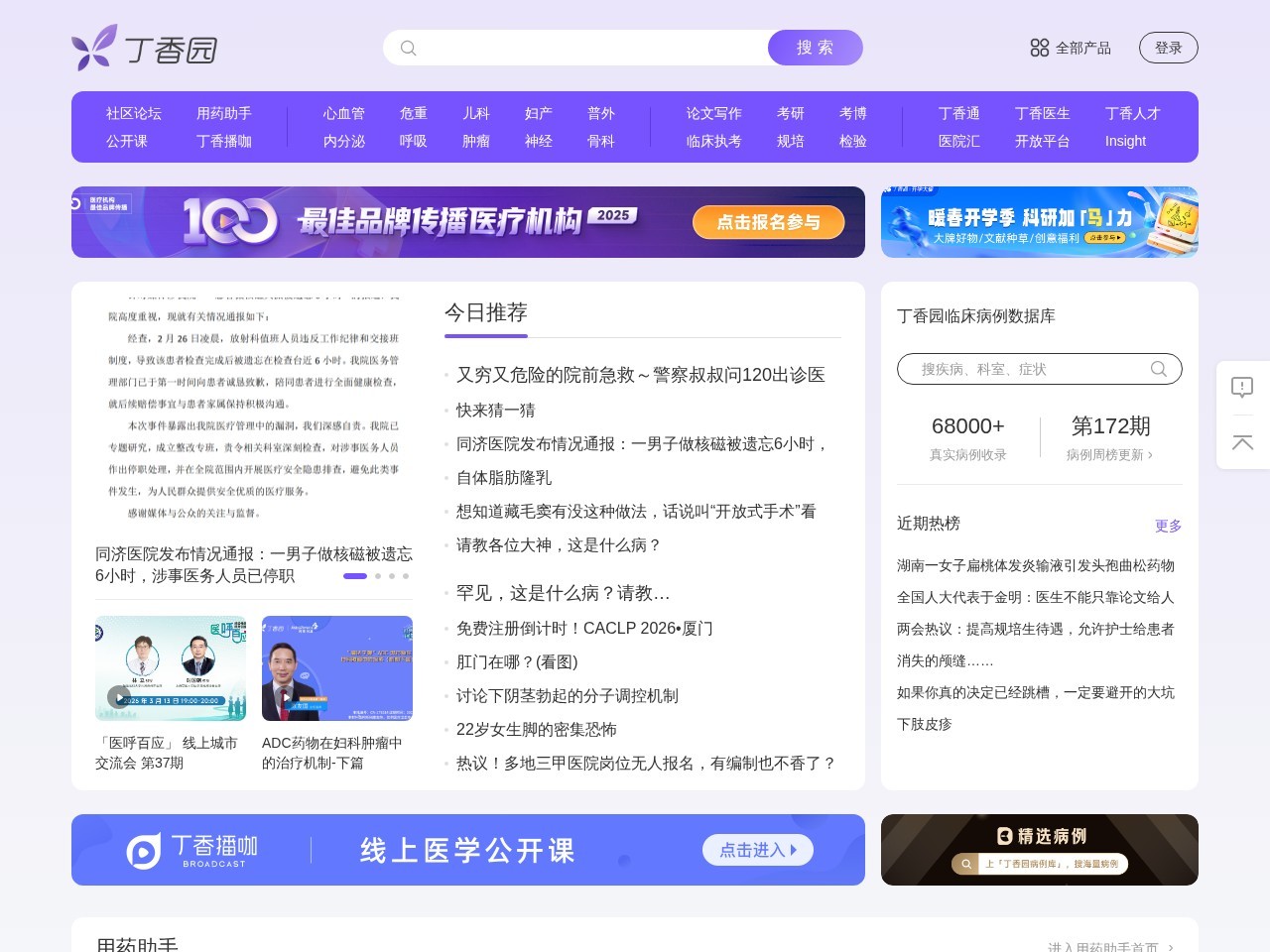Play the 医呼百应 video via its play icon

120,696
